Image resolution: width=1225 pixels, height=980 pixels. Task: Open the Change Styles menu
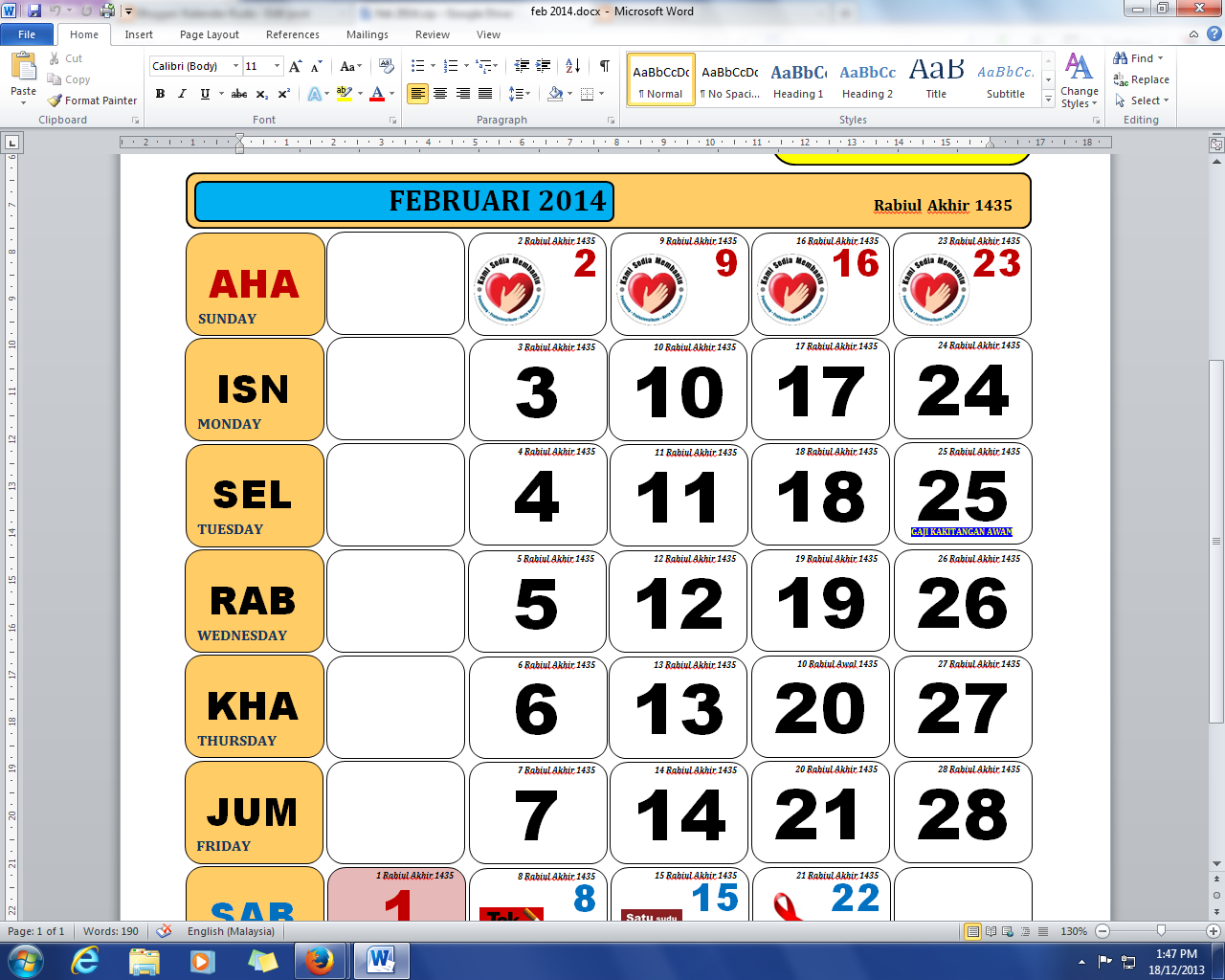coord(1080,81)
